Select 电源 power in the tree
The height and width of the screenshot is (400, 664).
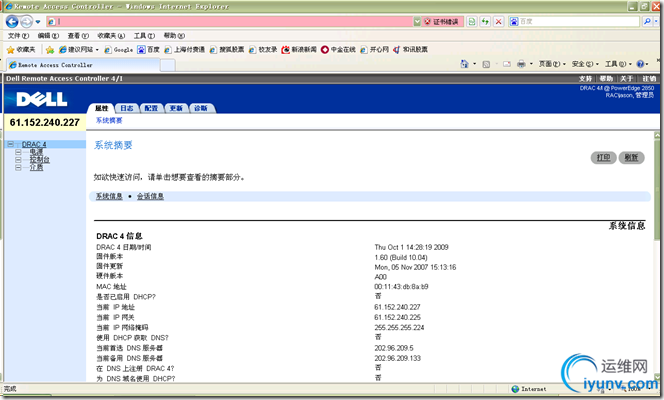tap(36, 152)
